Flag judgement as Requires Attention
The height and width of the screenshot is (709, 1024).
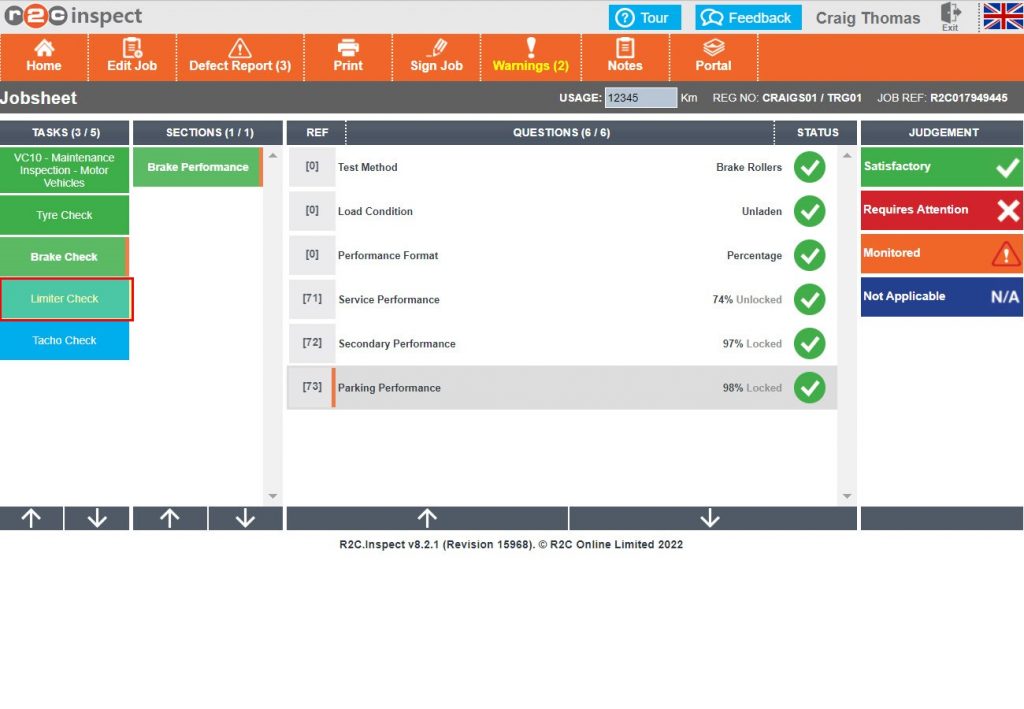pyautogui.click(x=940, y=210)
